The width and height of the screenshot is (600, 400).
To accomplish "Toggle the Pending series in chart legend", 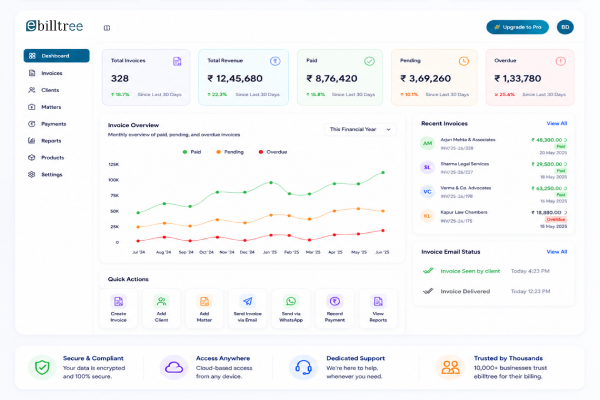I will pyautogui.click(x=230, y=152).
